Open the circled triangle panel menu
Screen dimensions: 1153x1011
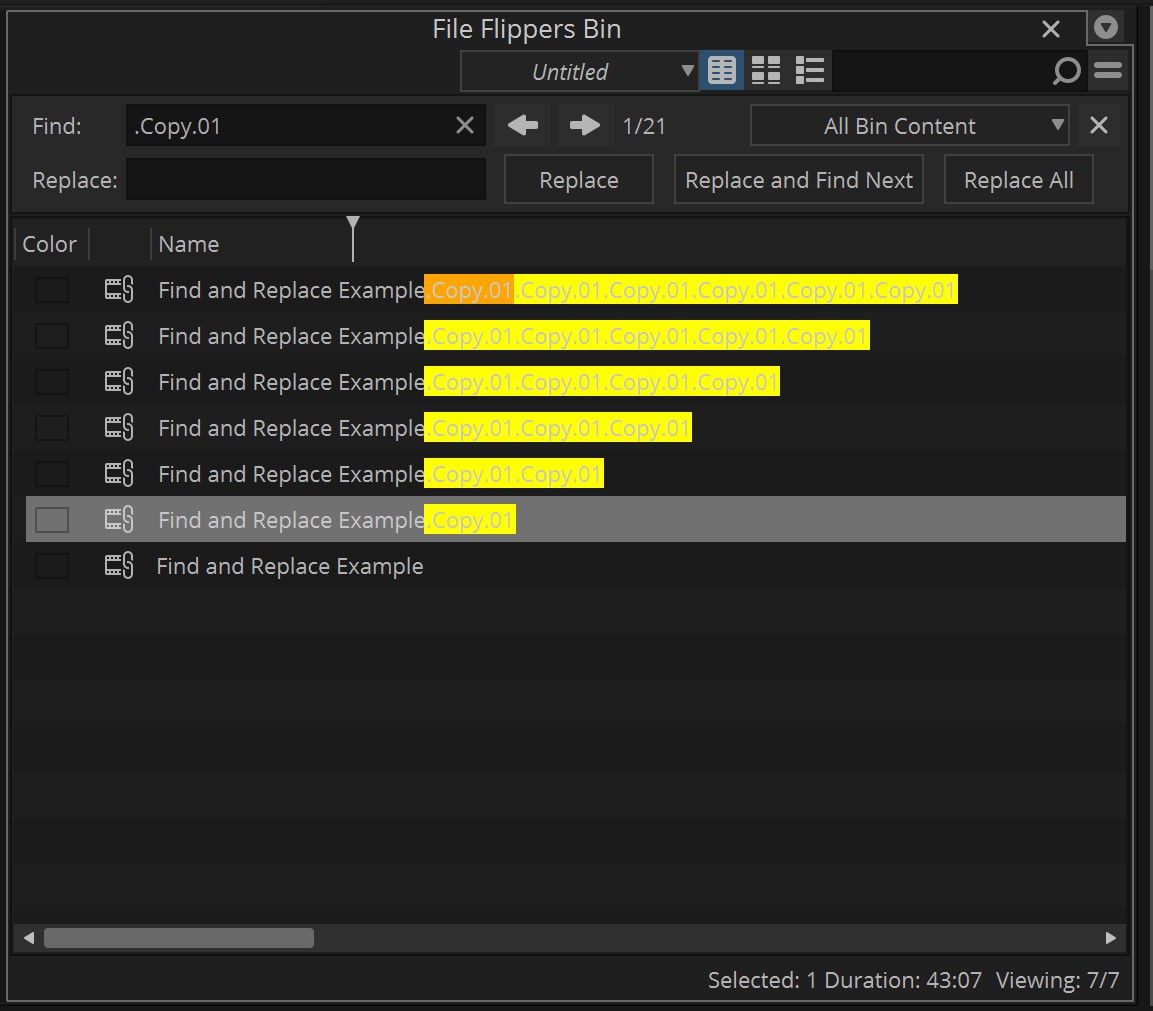point(1106,28)
